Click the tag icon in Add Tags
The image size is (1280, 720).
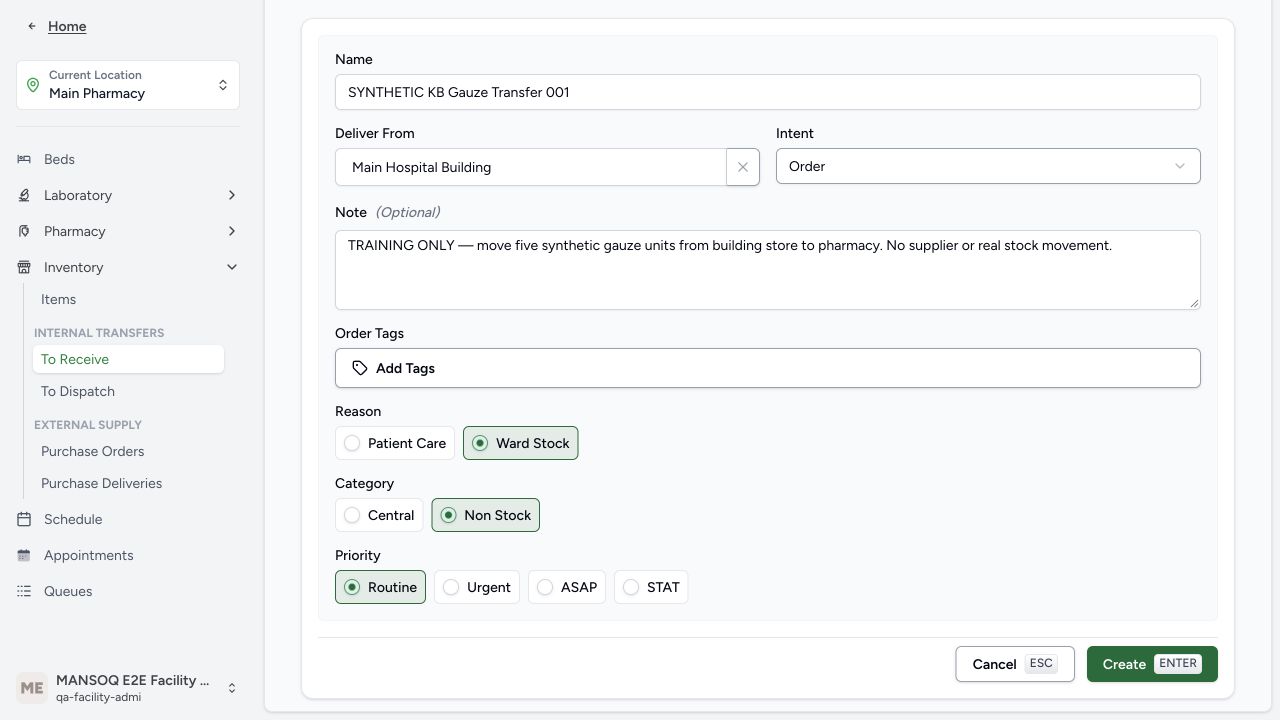[360, 368]
